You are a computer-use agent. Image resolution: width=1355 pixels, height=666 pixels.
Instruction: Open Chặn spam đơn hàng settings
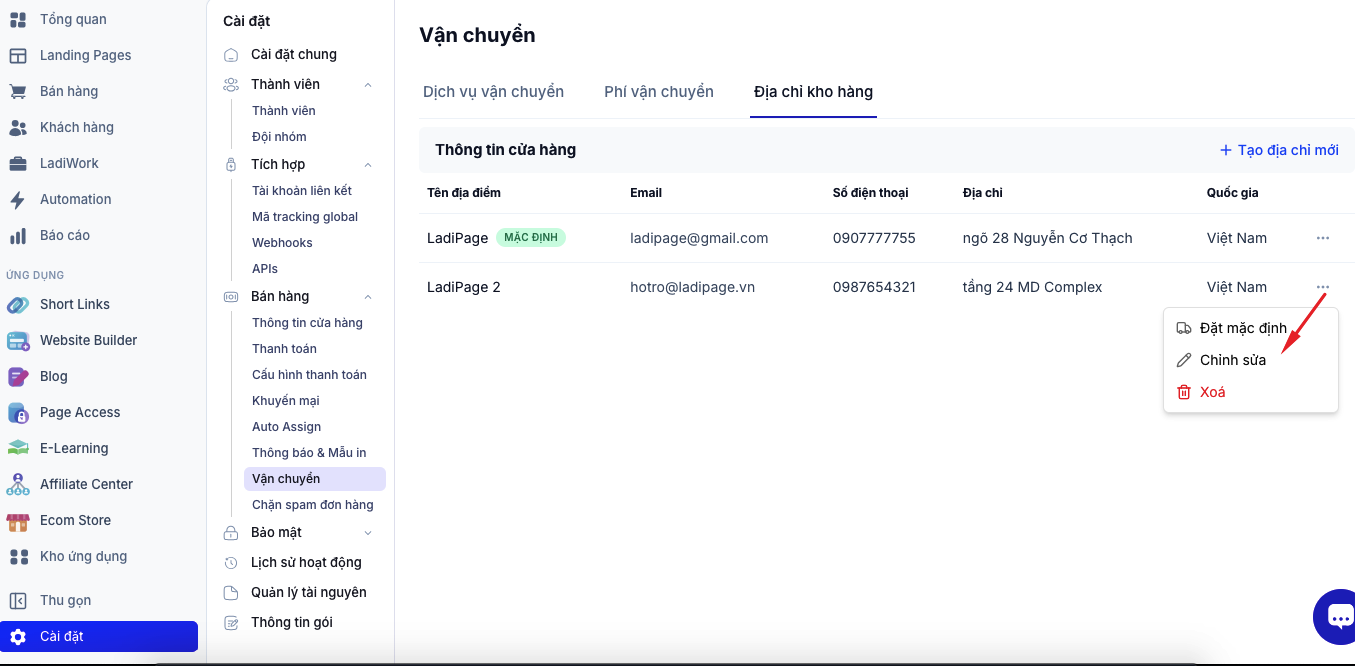click(x=312, y=504)
